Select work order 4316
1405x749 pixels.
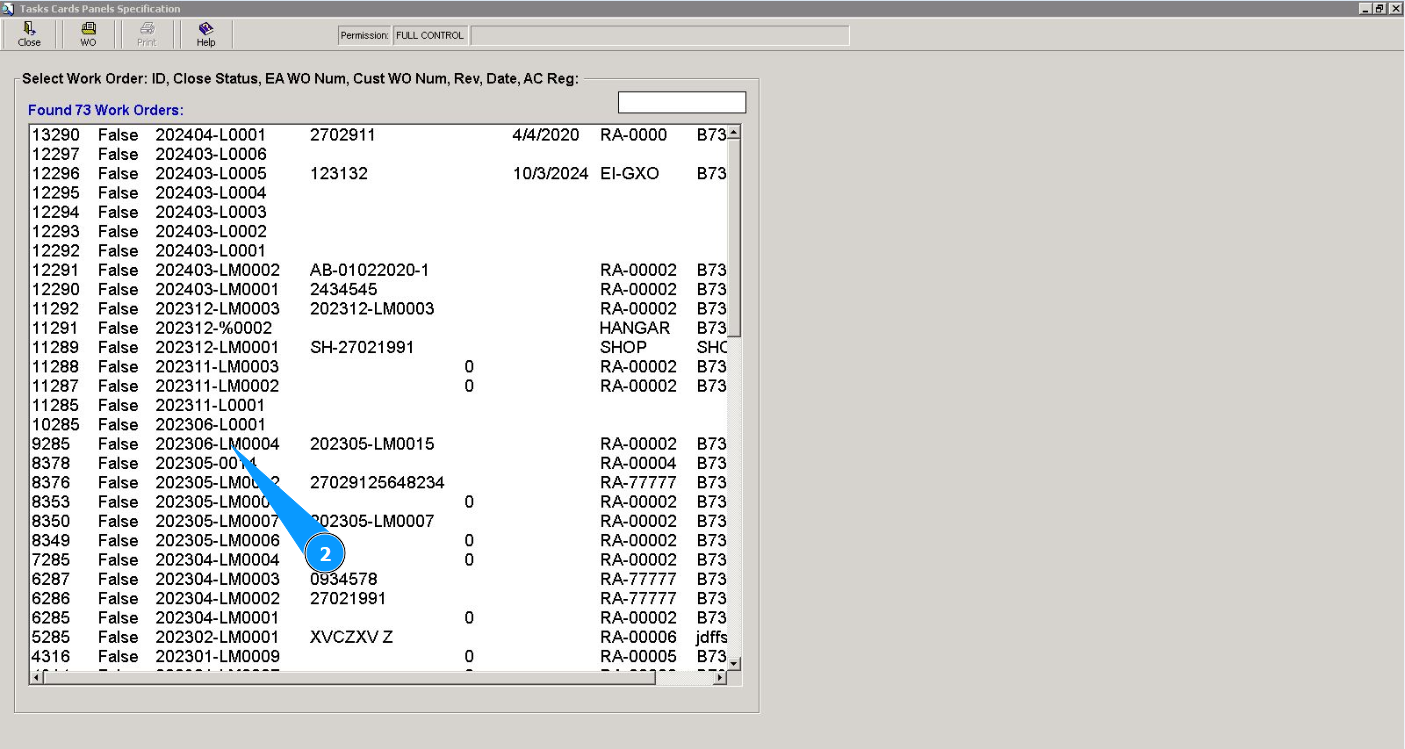click(x=379, y=656)
